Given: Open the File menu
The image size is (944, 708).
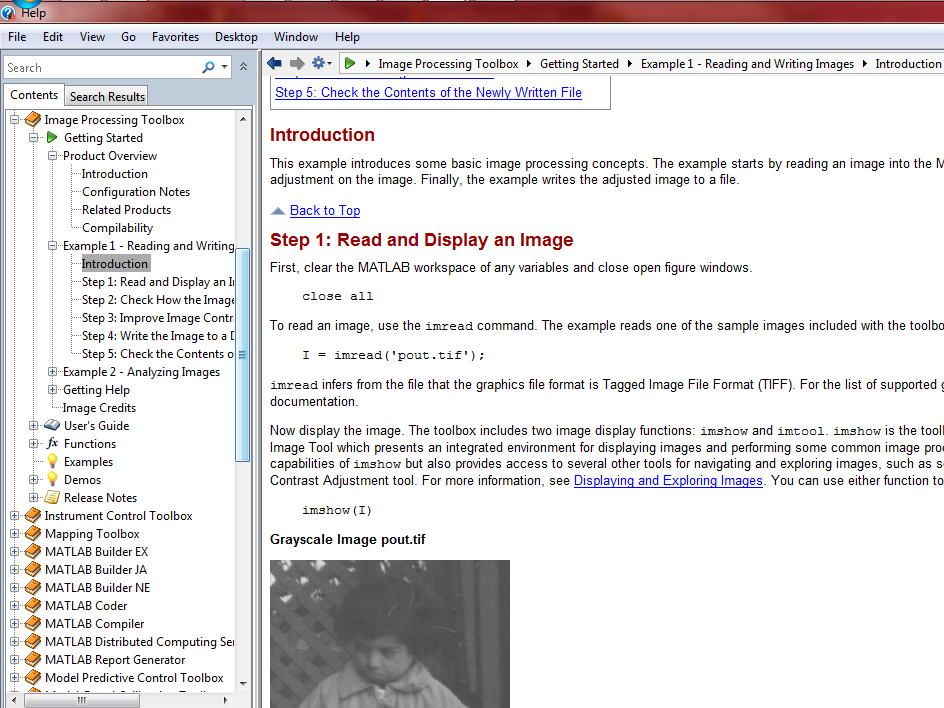Looking at the screenshot, I should (x=17, y=37).
